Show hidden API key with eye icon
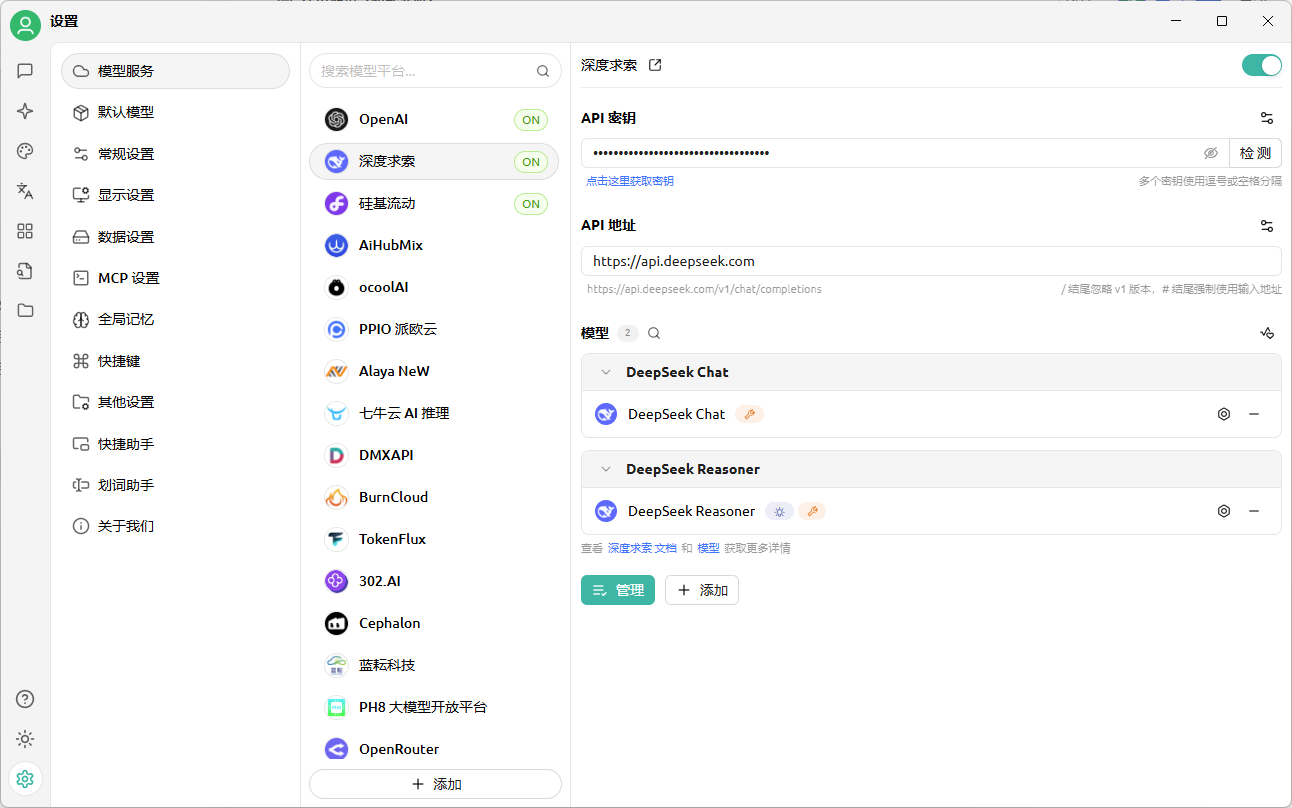This screenshot has width=1292, height=808. click(x=1210, y=153)
